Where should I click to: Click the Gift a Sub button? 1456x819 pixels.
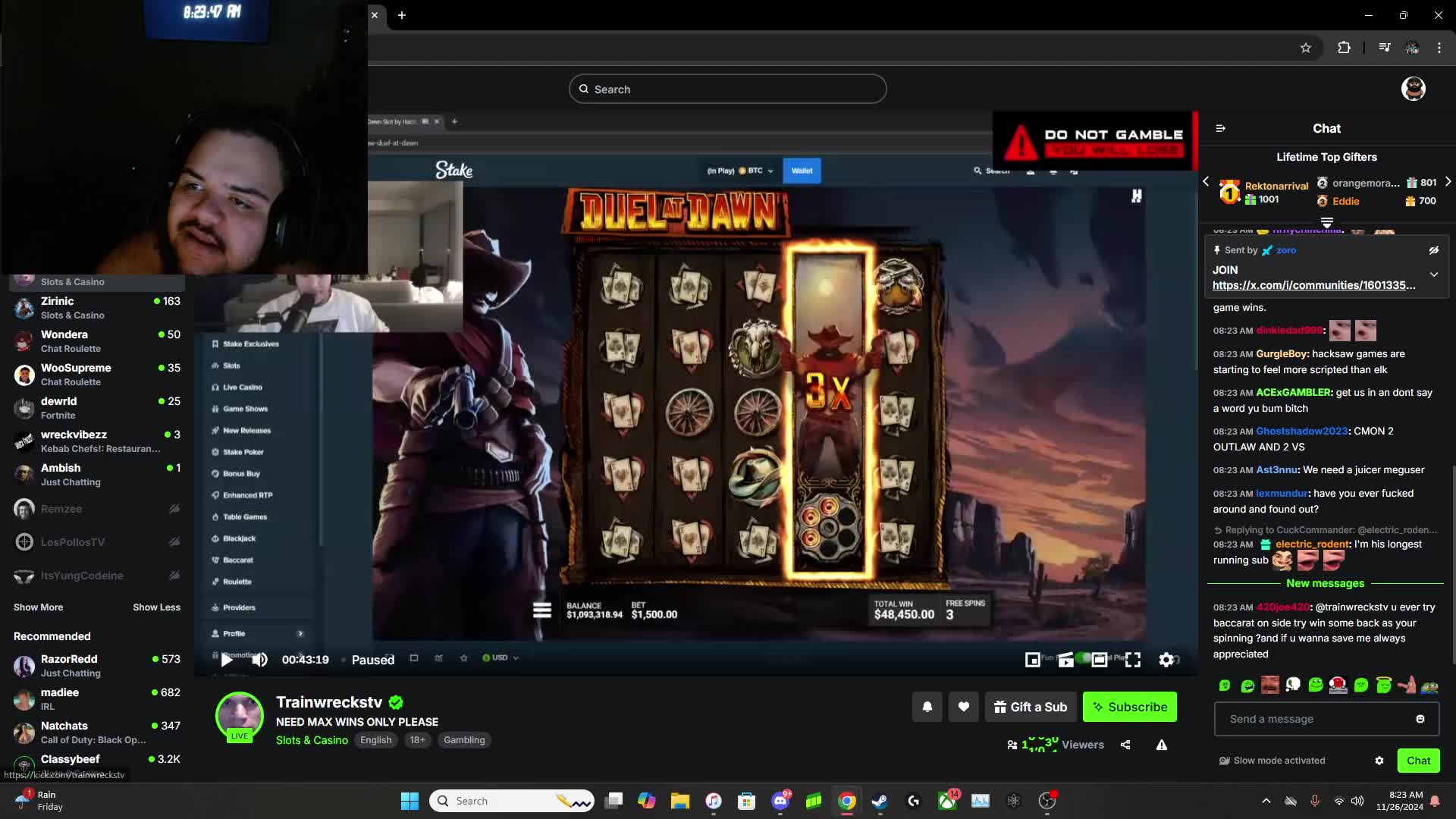pos(1031,707)
